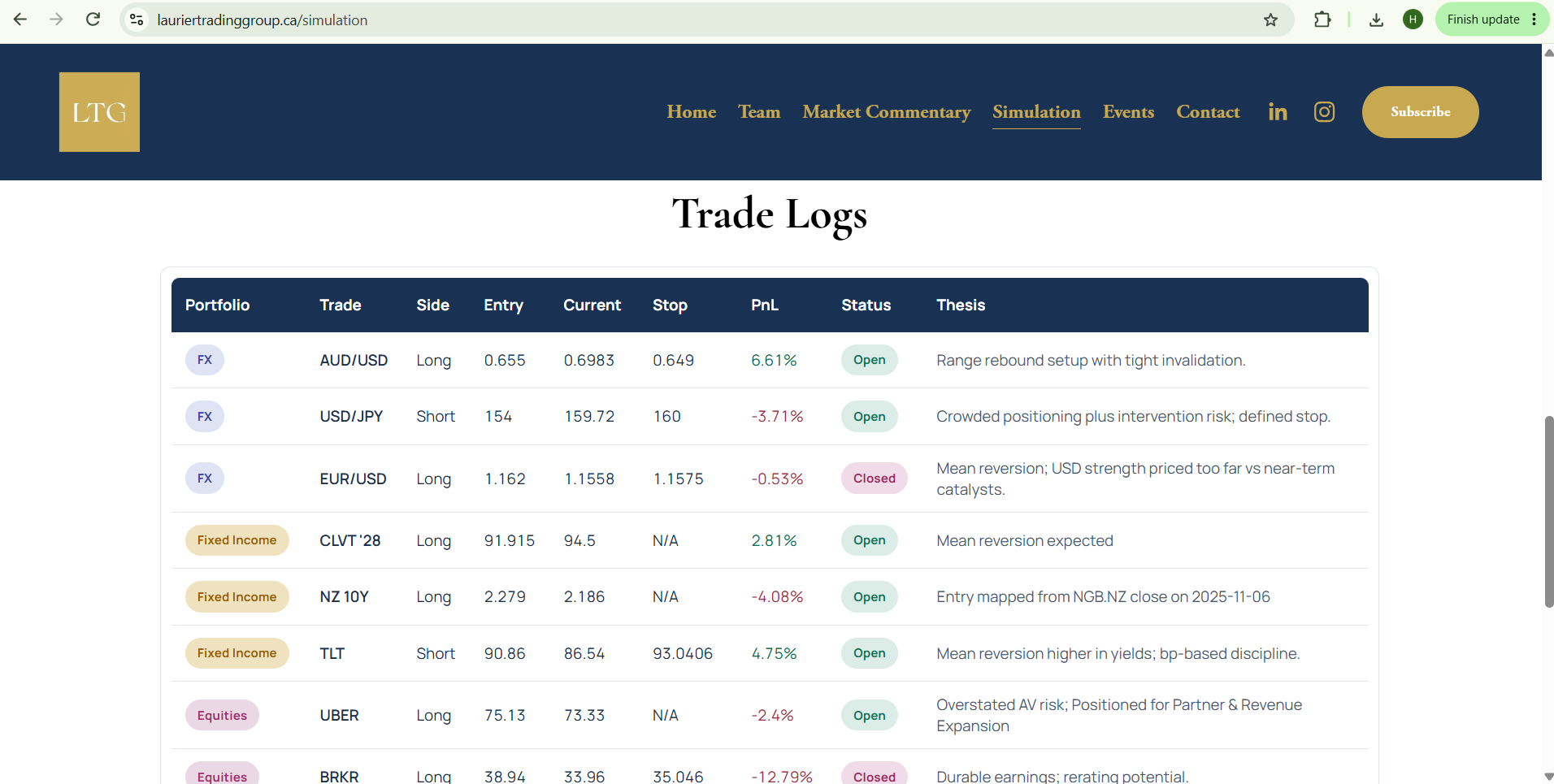
Task: Click 'Mean reversion expected' thesis text
Action: pyautogui.click(x=1024, y=541)
